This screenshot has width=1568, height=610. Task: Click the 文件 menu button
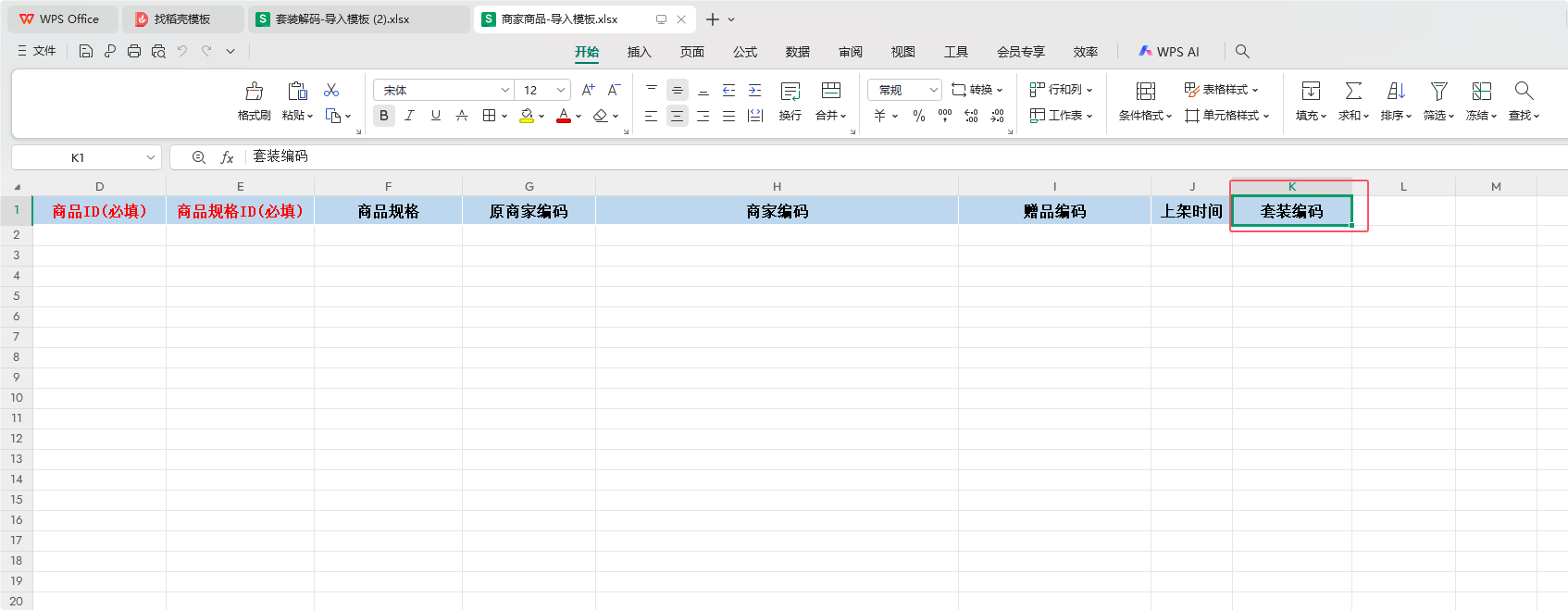coord(37,51)
